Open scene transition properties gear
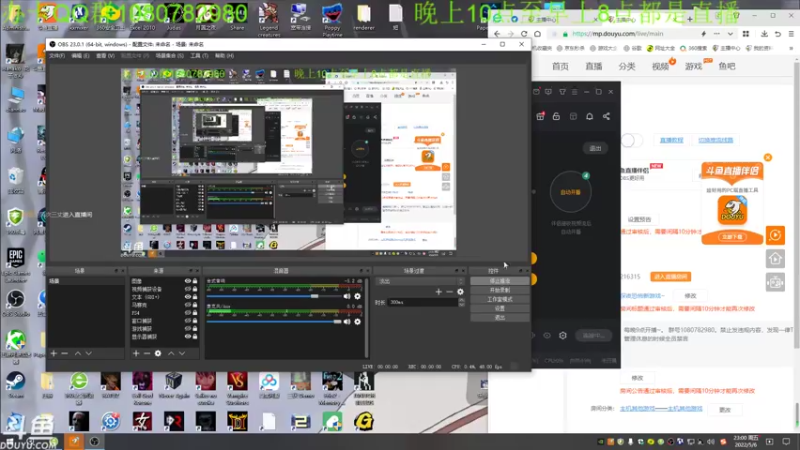800x450 pixels. click(x=460, y=292)
